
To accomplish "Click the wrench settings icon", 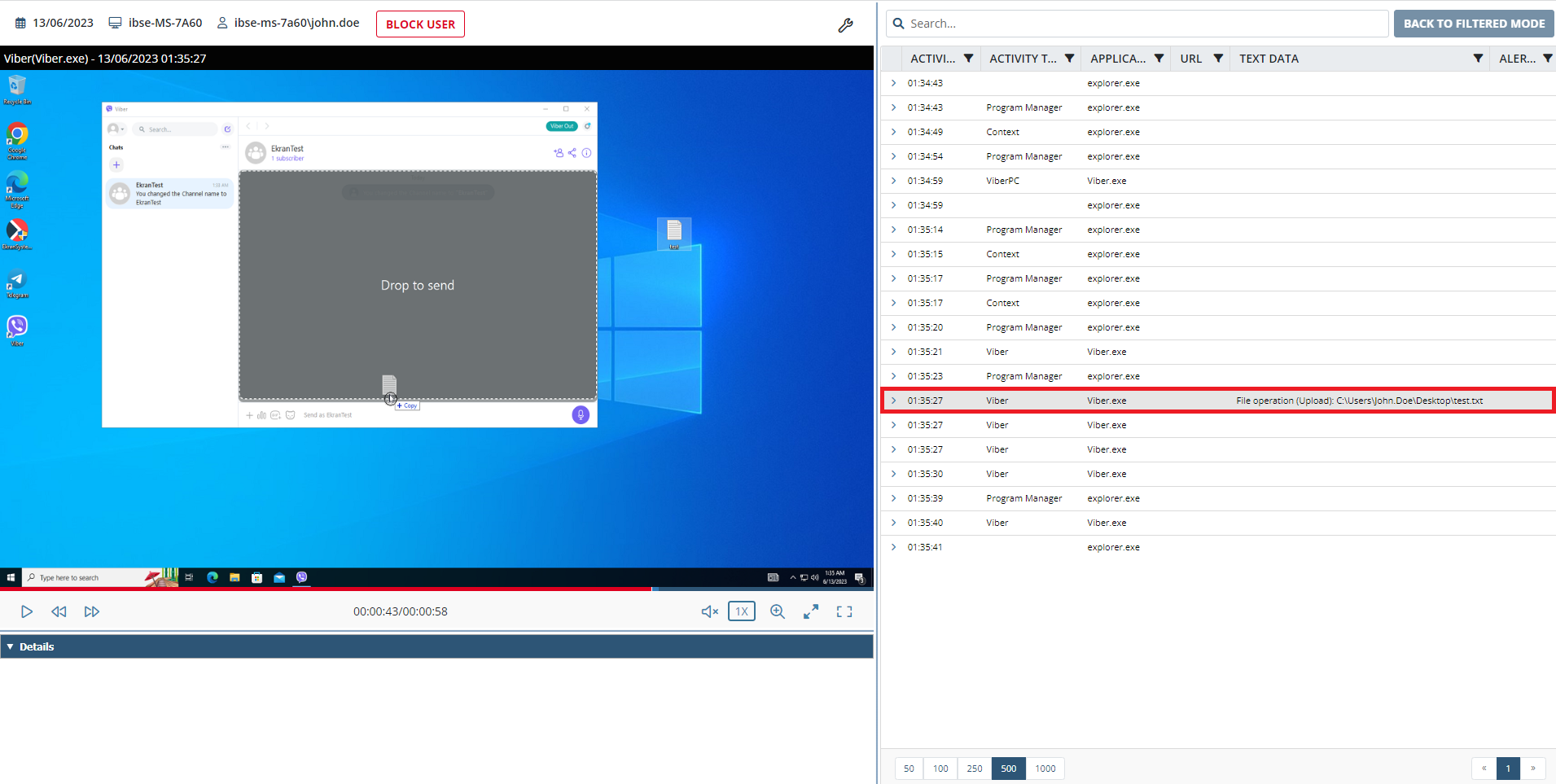I will click(845, 25).
